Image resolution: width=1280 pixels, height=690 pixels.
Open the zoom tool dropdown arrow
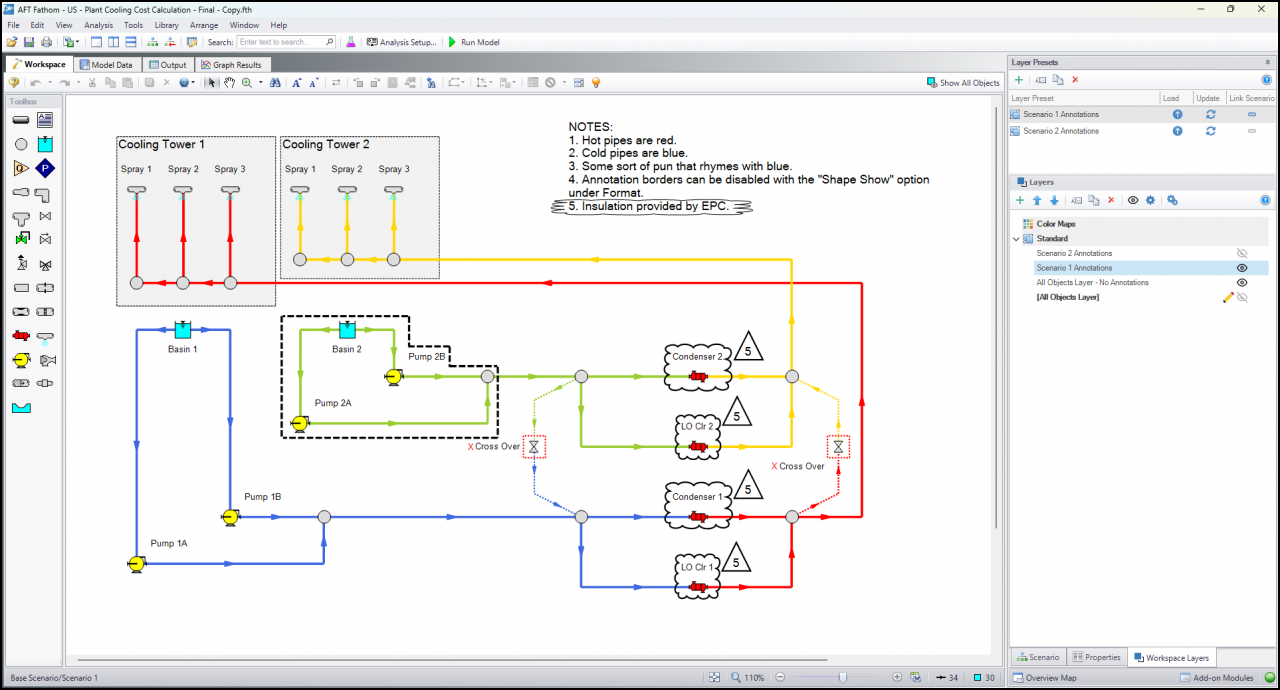point(260,83)
